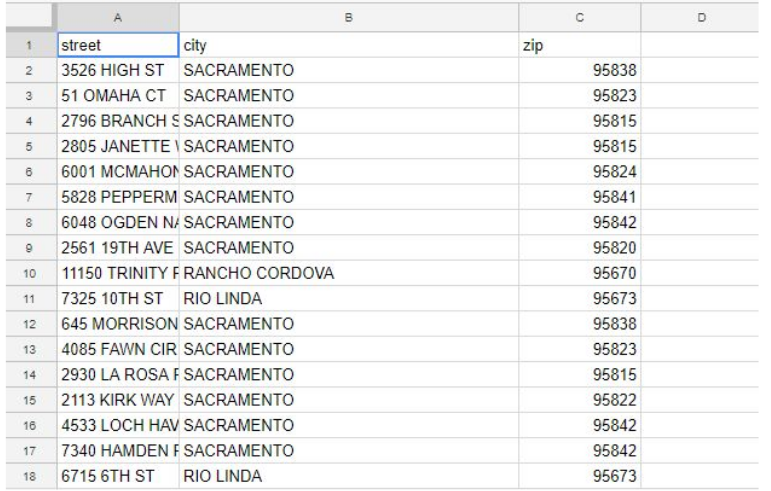Select SACRAMENTO cell in row 2
The height and width of the screenshot is (491, 771).
click(349, 70)
